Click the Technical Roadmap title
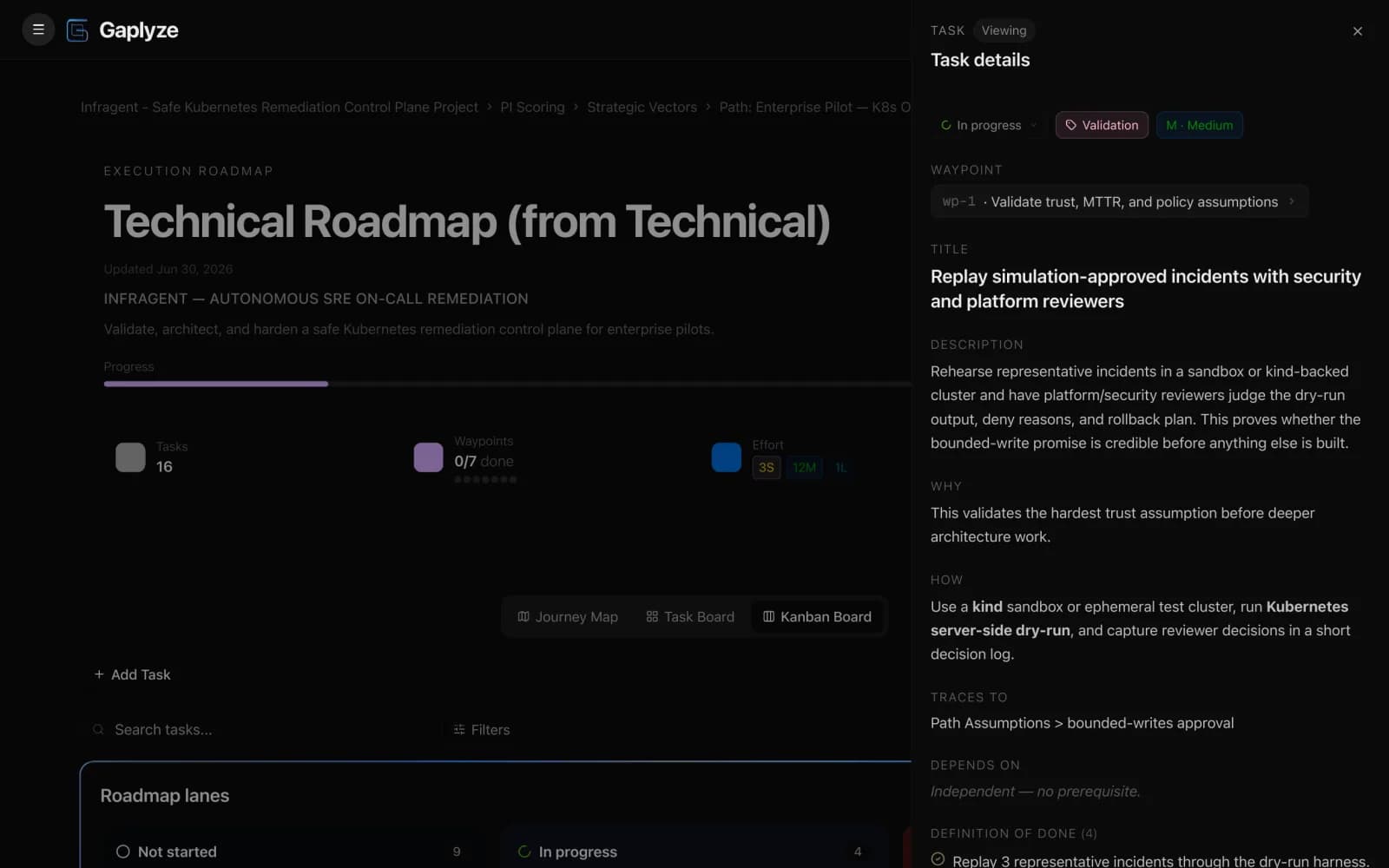1389x868 pixels. (x=467, y=221)
